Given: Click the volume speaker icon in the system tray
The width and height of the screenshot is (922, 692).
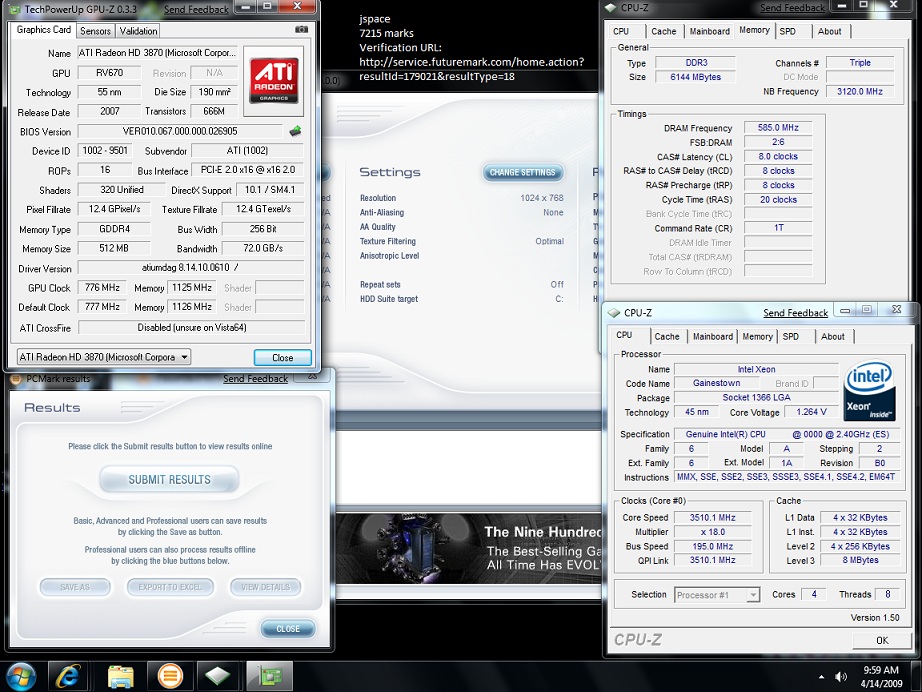Looking at the screenshot, I should tap(841, 677).
